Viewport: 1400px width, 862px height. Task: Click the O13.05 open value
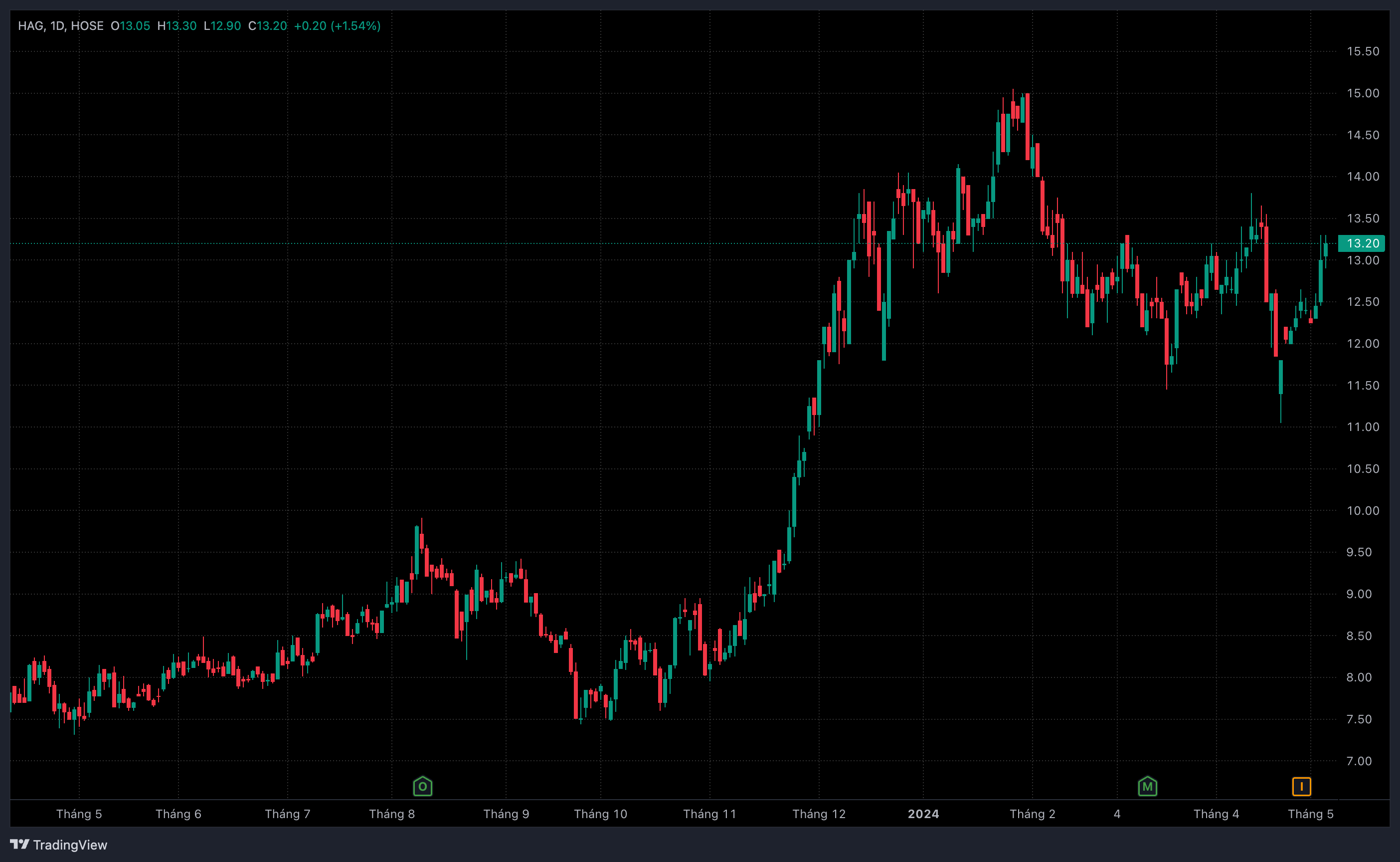pyautogui.click(x=131, y=25)
